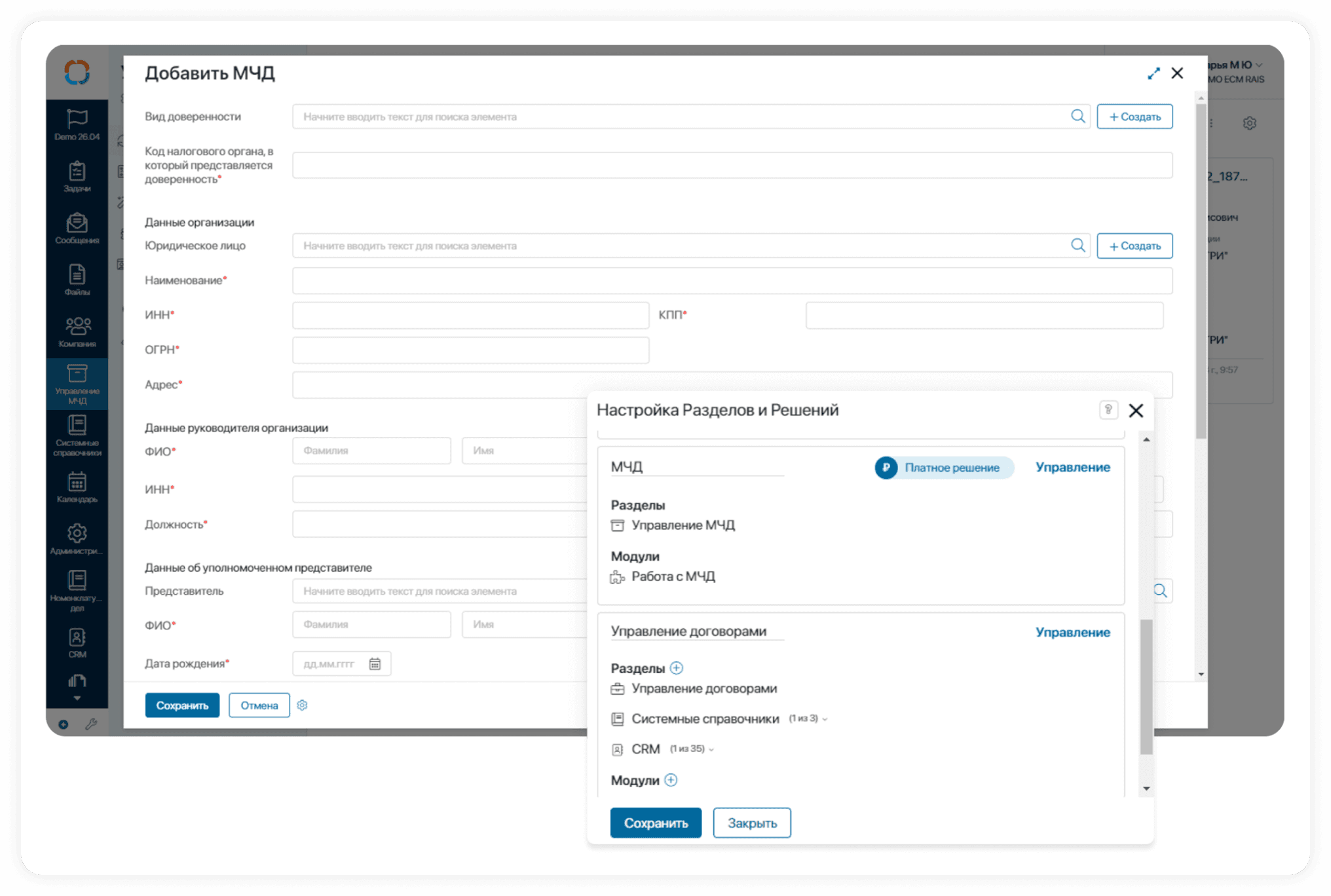Image resolution: width=1331 pixels, height=896 pixels.
Task: Select Управление МЧД in sidebar
Action: pos(77,384)
